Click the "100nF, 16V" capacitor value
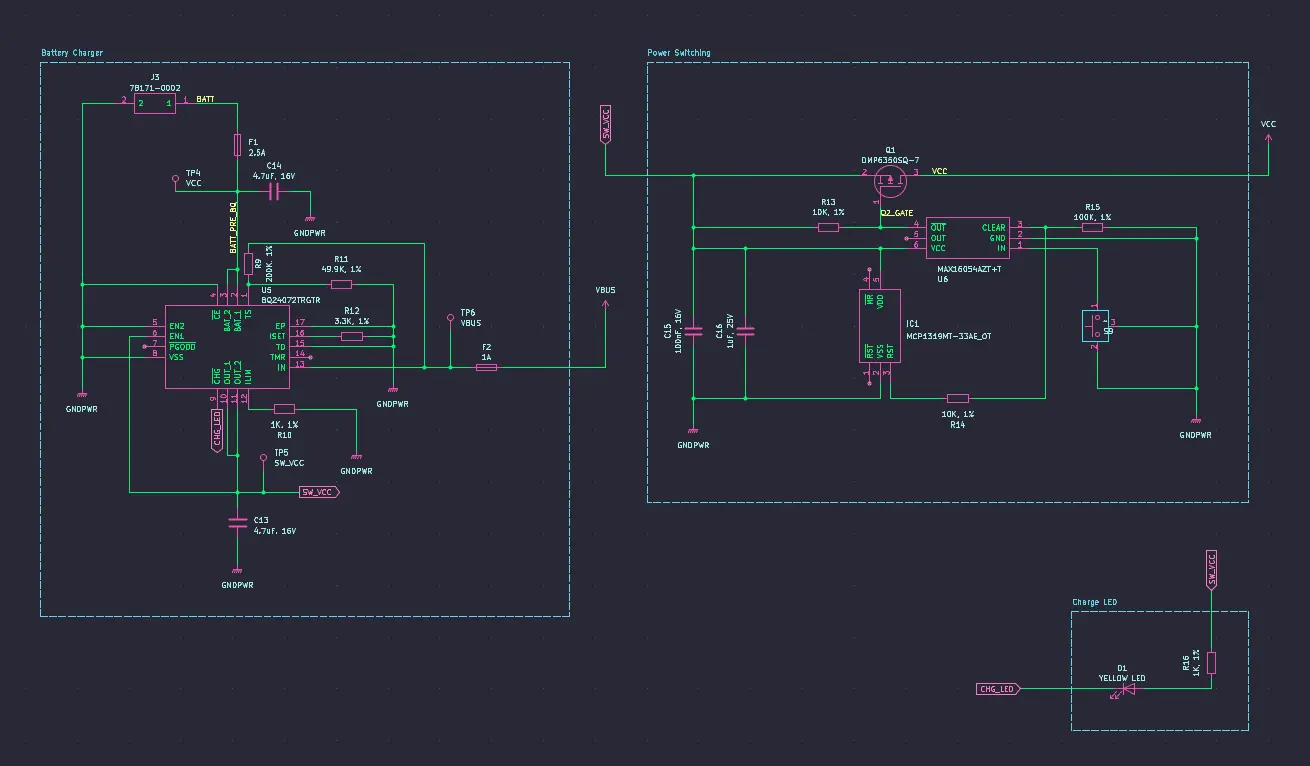Screen dimensions: 1310x766 678,329
